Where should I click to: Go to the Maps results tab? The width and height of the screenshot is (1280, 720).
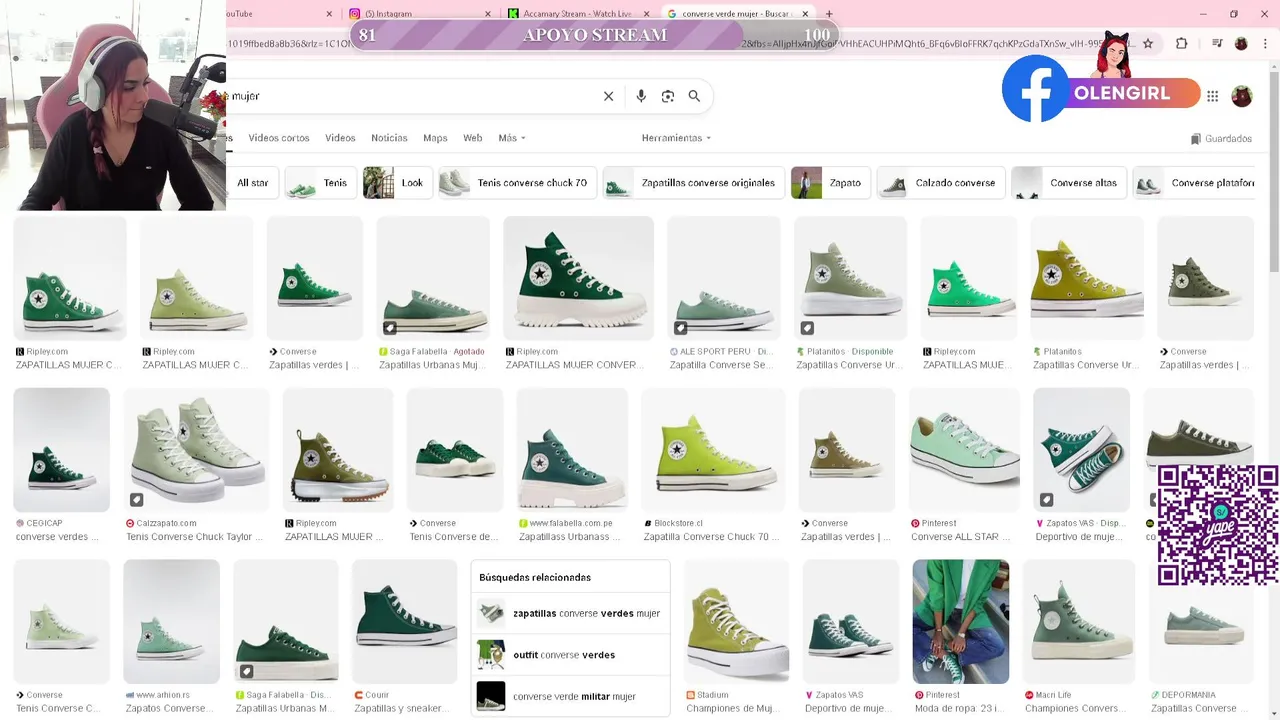point(435,138)
